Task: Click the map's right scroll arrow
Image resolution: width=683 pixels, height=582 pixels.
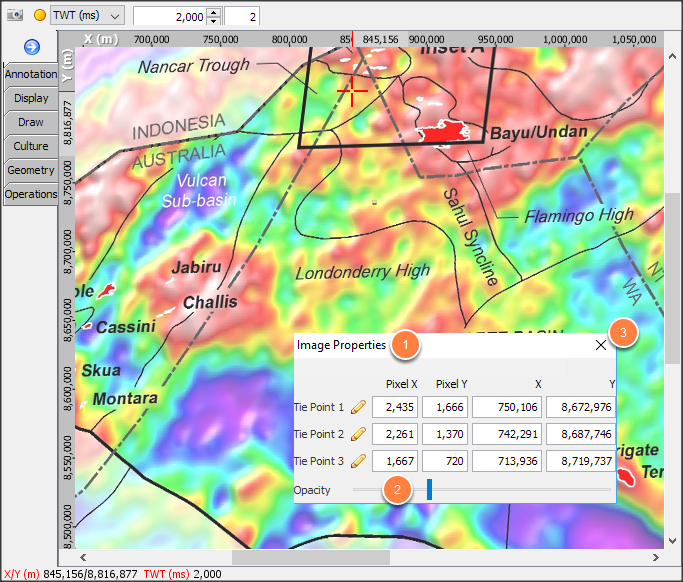Action: click(x=655, y=558)
